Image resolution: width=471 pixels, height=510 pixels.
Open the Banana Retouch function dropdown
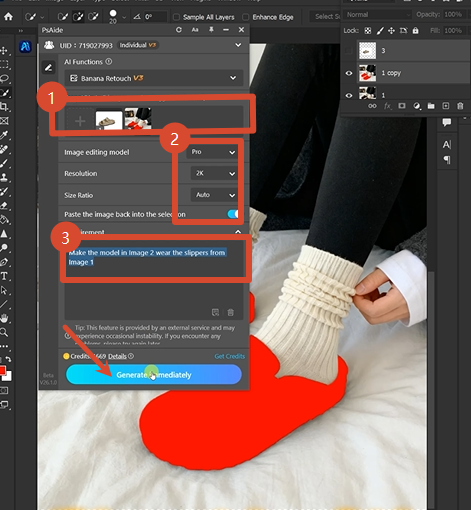click(154, 78)
